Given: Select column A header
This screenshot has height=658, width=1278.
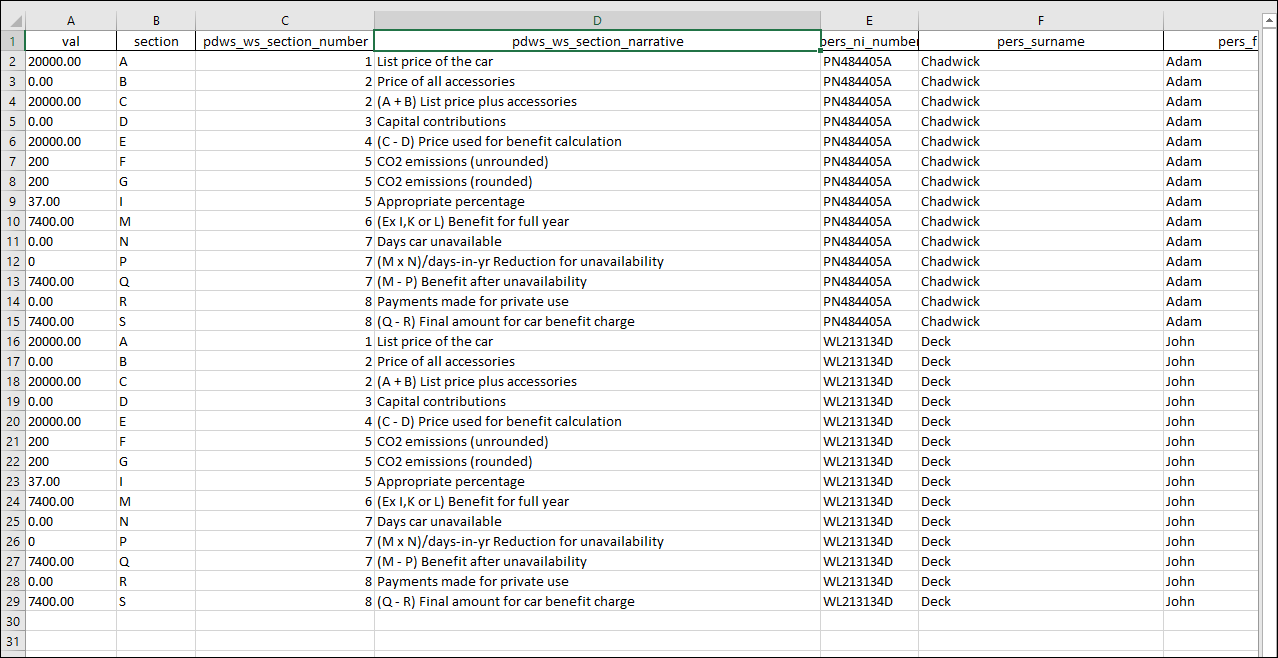Looking at the screenshot, I should pyautogui.click(x=71, y=20).
